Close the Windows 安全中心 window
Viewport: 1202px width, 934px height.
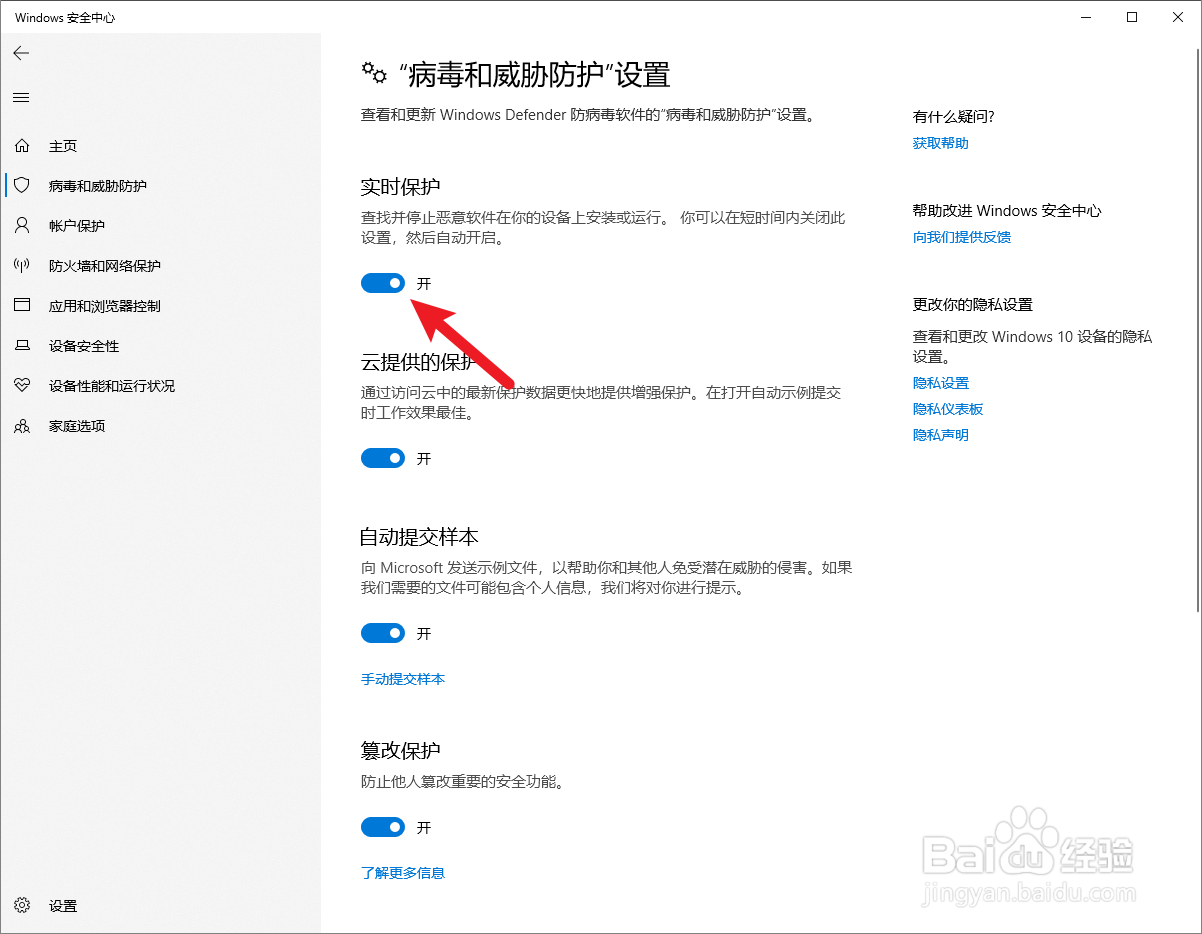pos(1178,17)
